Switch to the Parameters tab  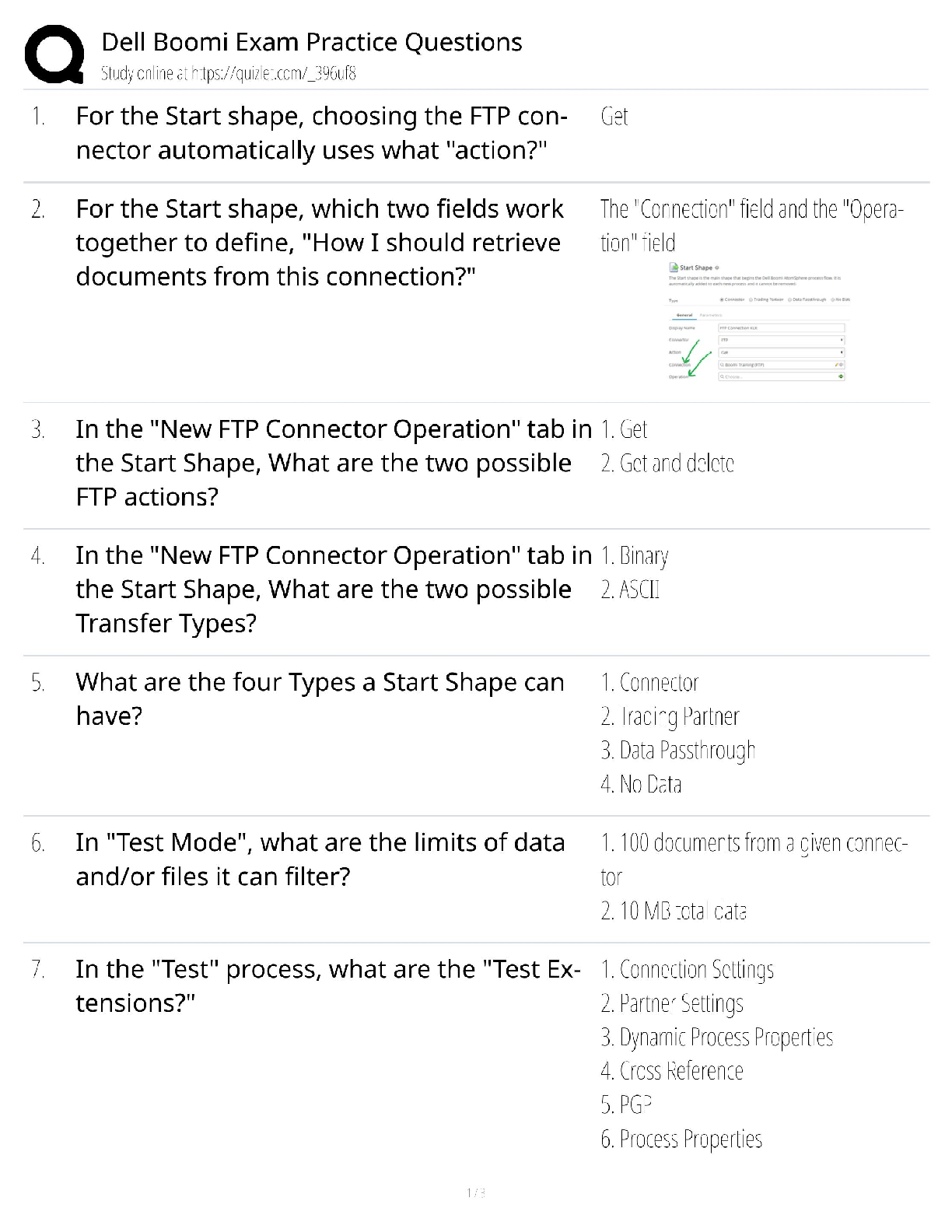click(x=711, y=315)
